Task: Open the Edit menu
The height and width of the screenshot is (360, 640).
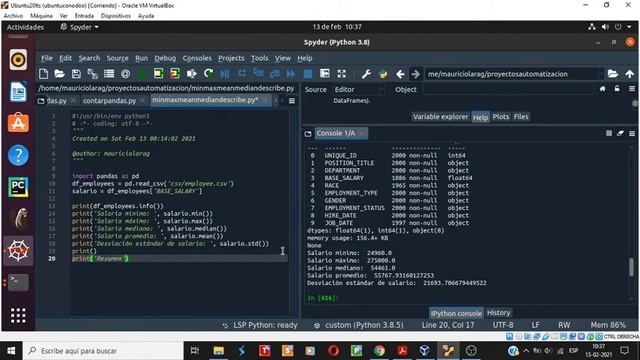Action: pyautogui.click(x=65, y=58)
